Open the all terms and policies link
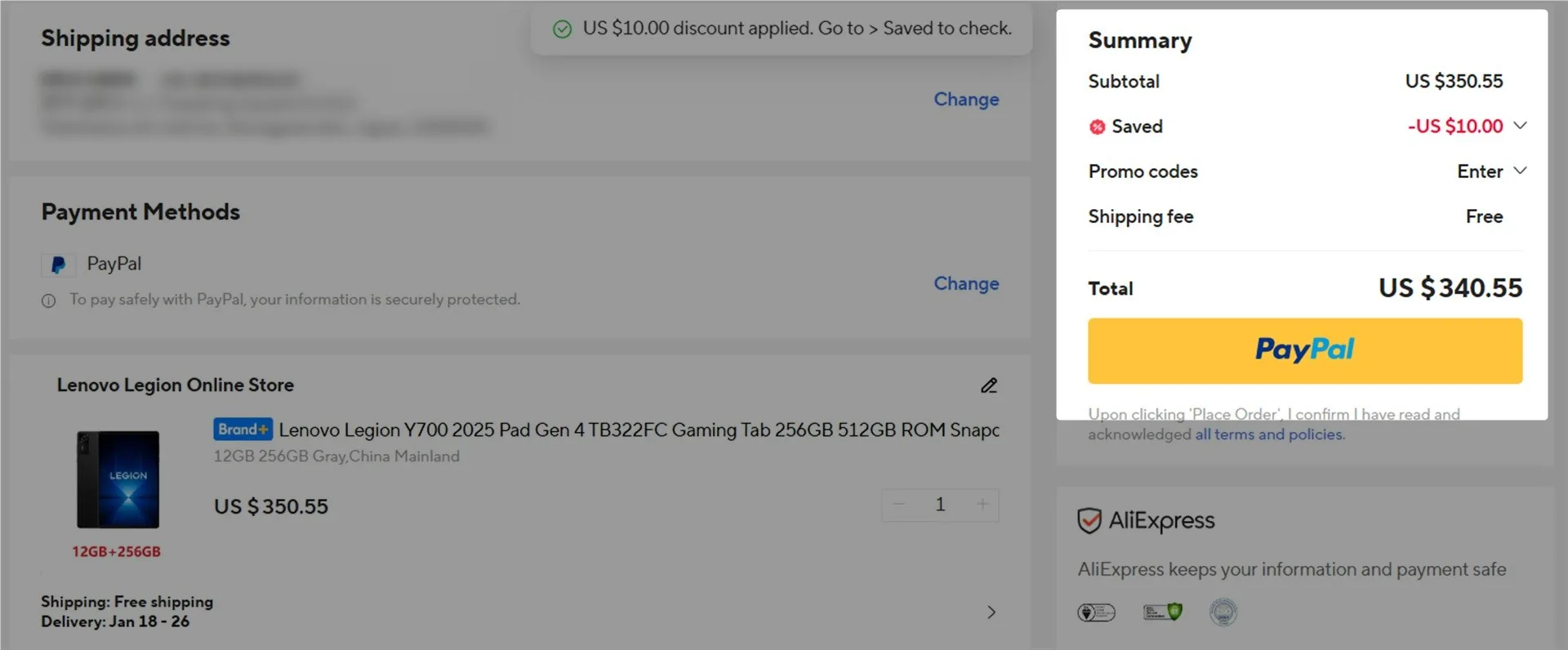 [1269, 434]
